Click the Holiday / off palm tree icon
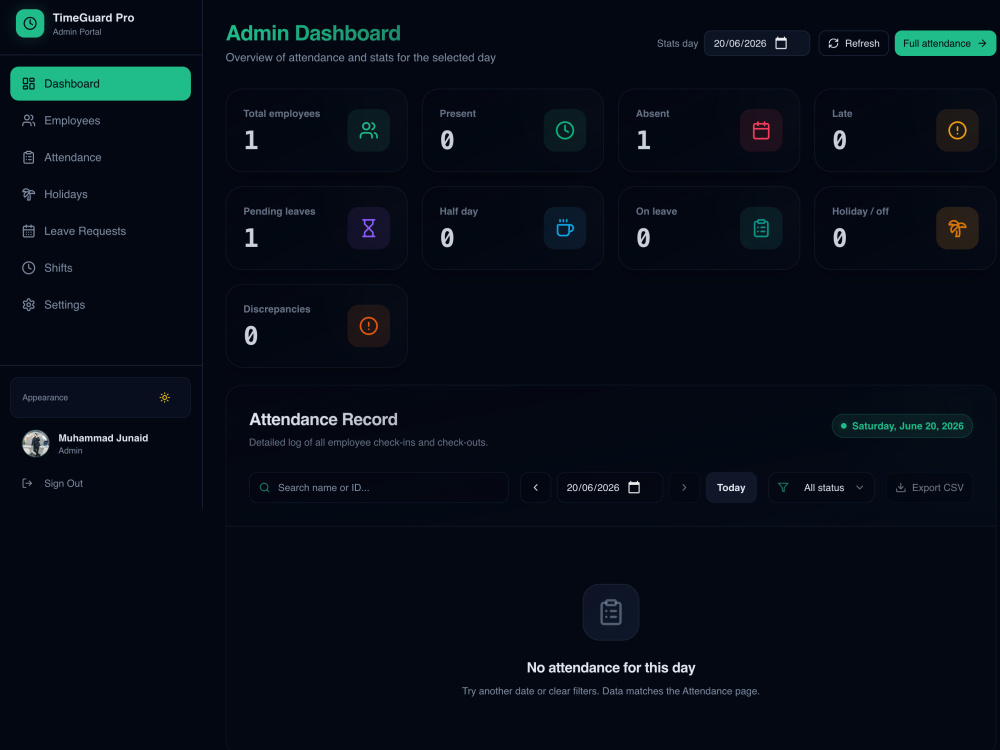The width and height of the screenshot is (1000, 750). coord(957,228)
